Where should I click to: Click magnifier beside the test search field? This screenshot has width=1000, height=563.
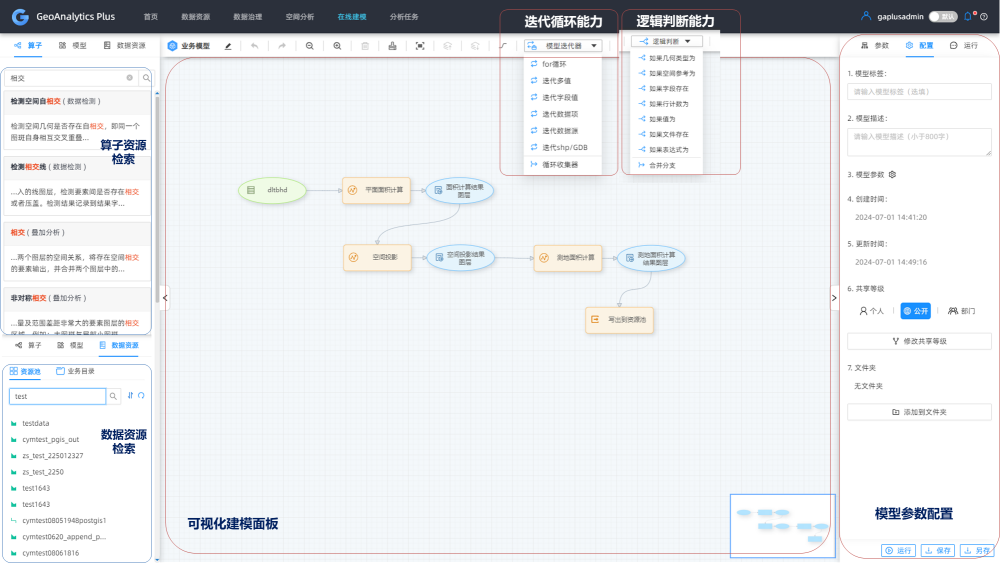(x=113, y=396)
